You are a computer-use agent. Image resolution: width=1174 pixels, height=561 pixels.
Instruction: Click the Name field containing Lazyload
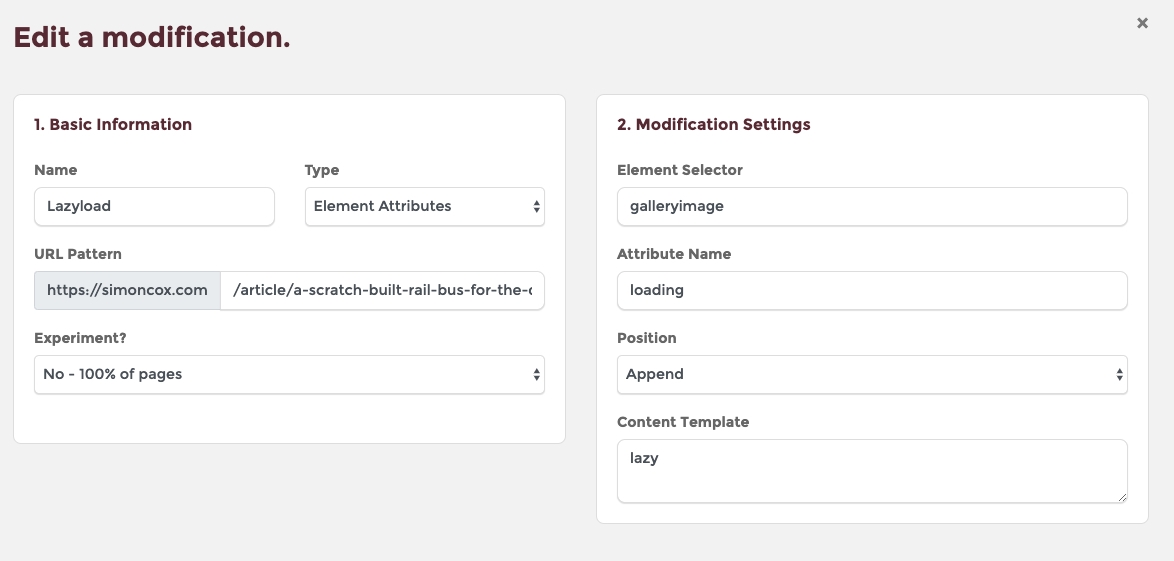pos(154,206)
